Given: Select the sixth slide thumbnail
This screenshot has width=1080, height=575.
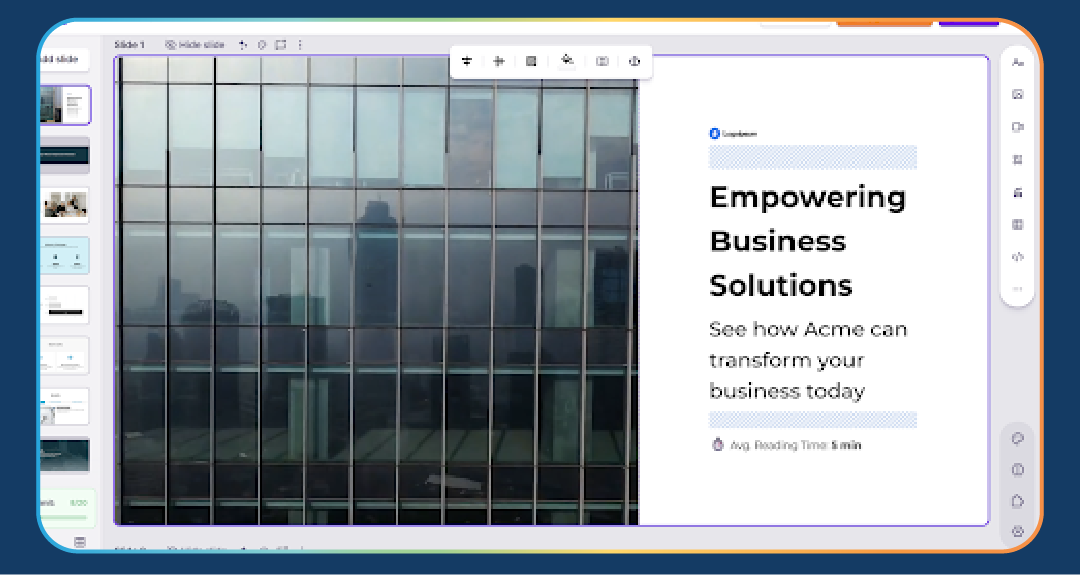Looking at the screenshot, I should point(65,355).
